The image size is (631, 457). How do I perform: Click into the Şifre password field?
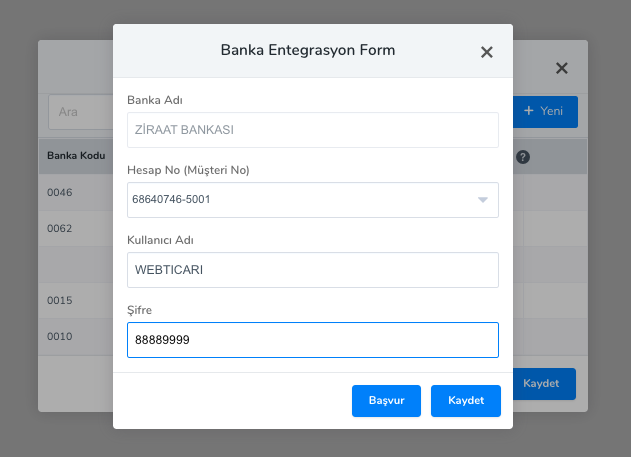click(x=312, y=340)
